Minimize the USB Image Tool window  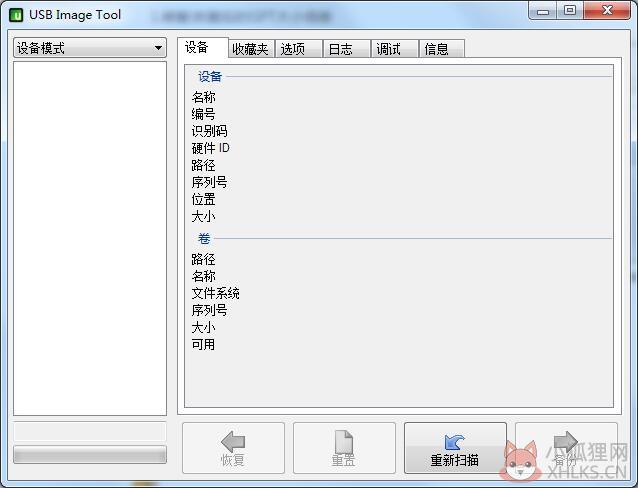(x=542, y=11)
